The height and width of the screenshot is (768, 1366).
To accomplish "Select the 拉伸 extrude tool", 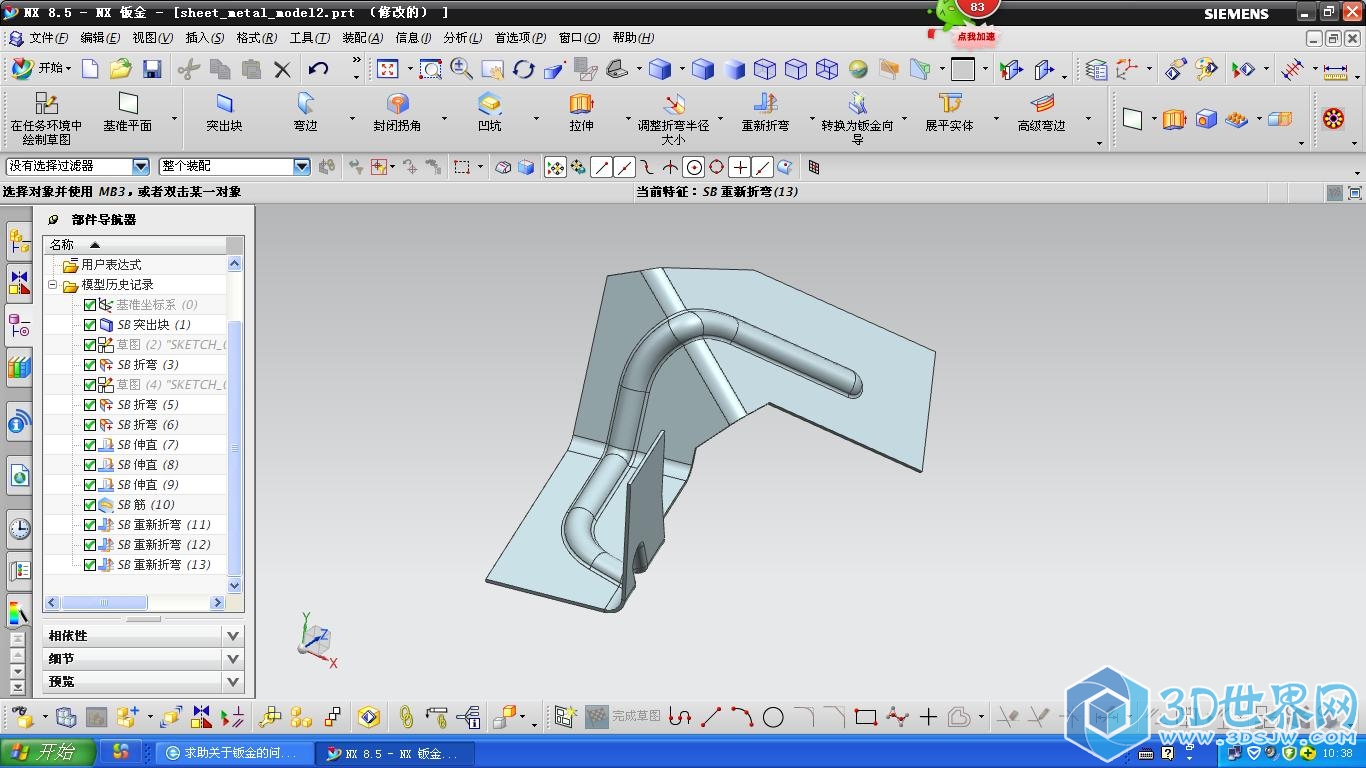I will coord(581,113).
